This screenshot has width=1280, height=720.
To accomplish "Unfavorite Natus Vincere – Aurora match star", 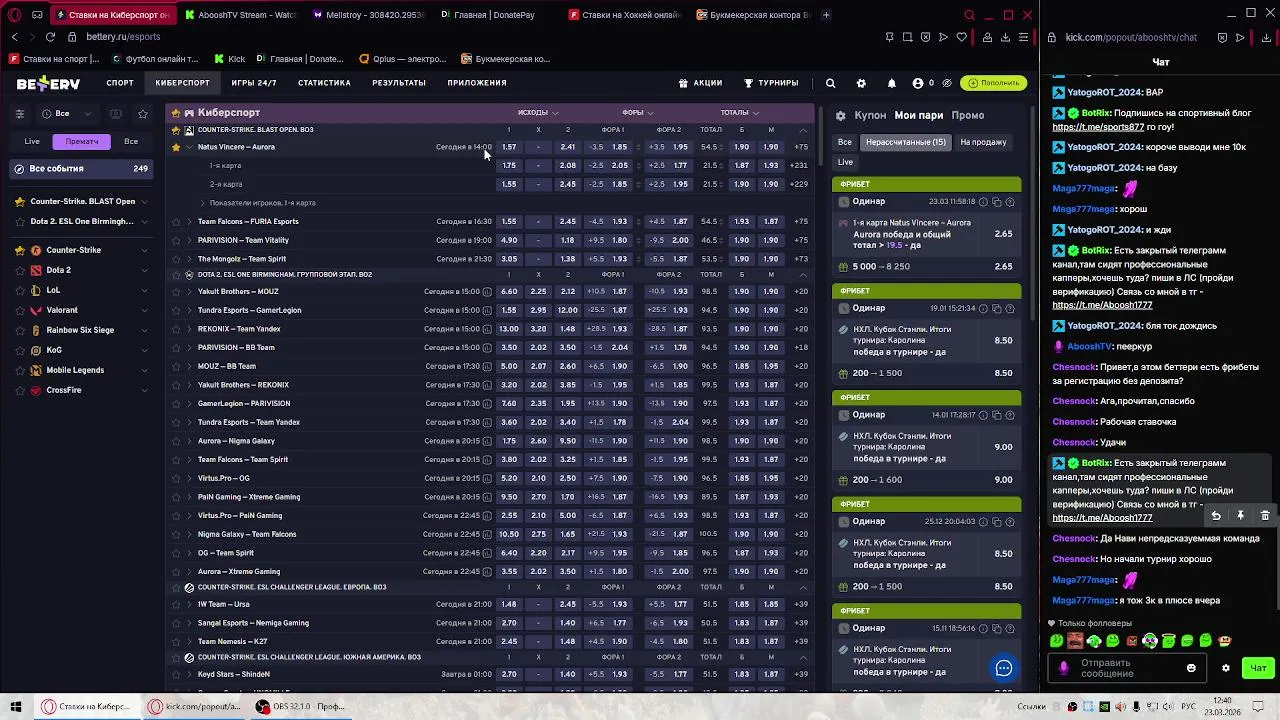I will coord(176,147).
